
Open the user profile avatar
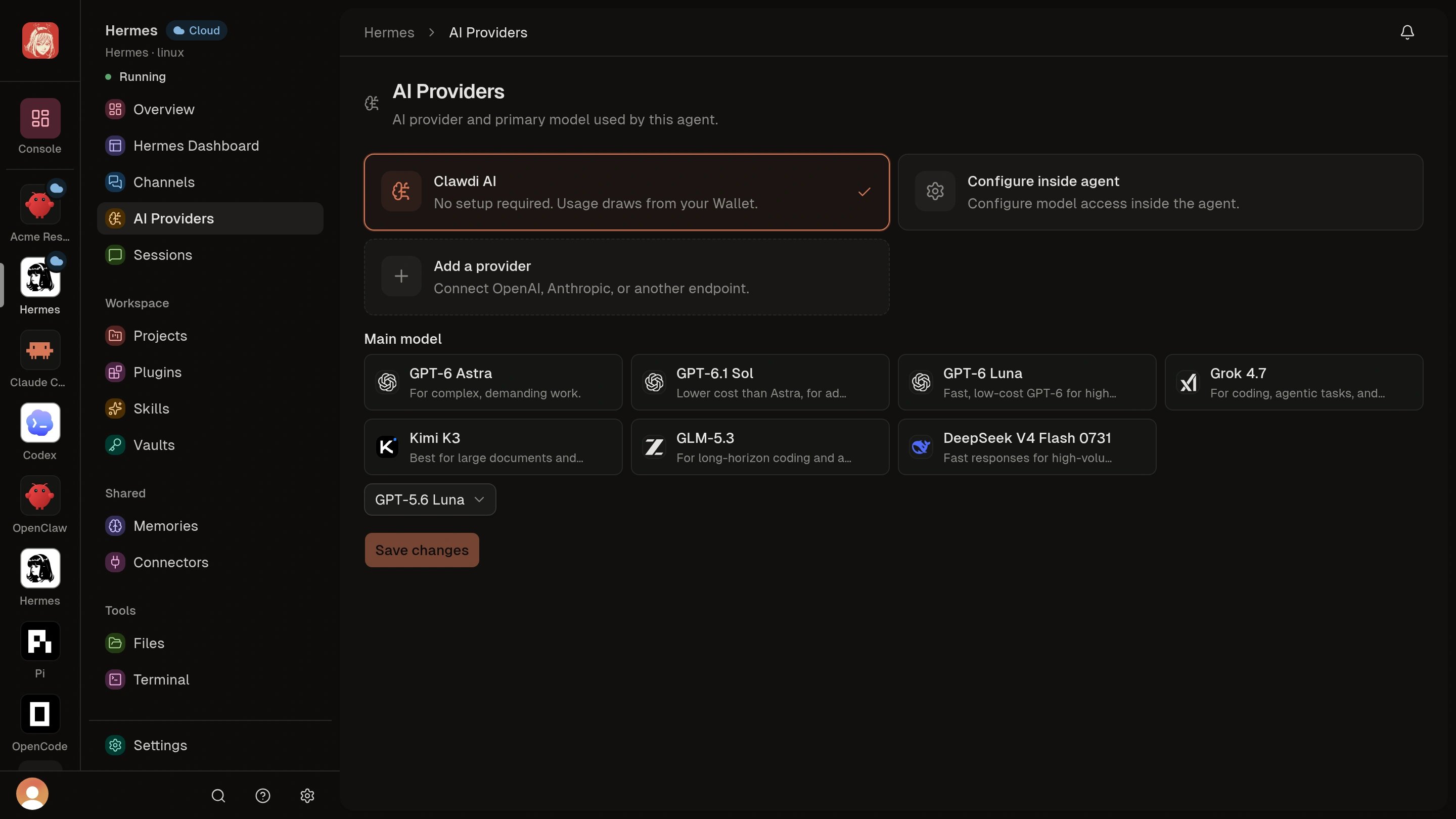(32, 794)
